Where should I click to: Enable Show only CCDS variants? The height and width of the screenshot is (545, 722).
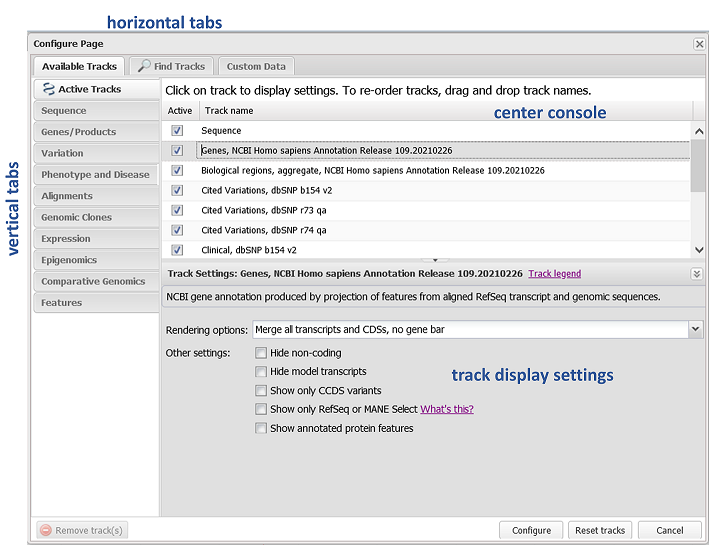click(261, 391)
